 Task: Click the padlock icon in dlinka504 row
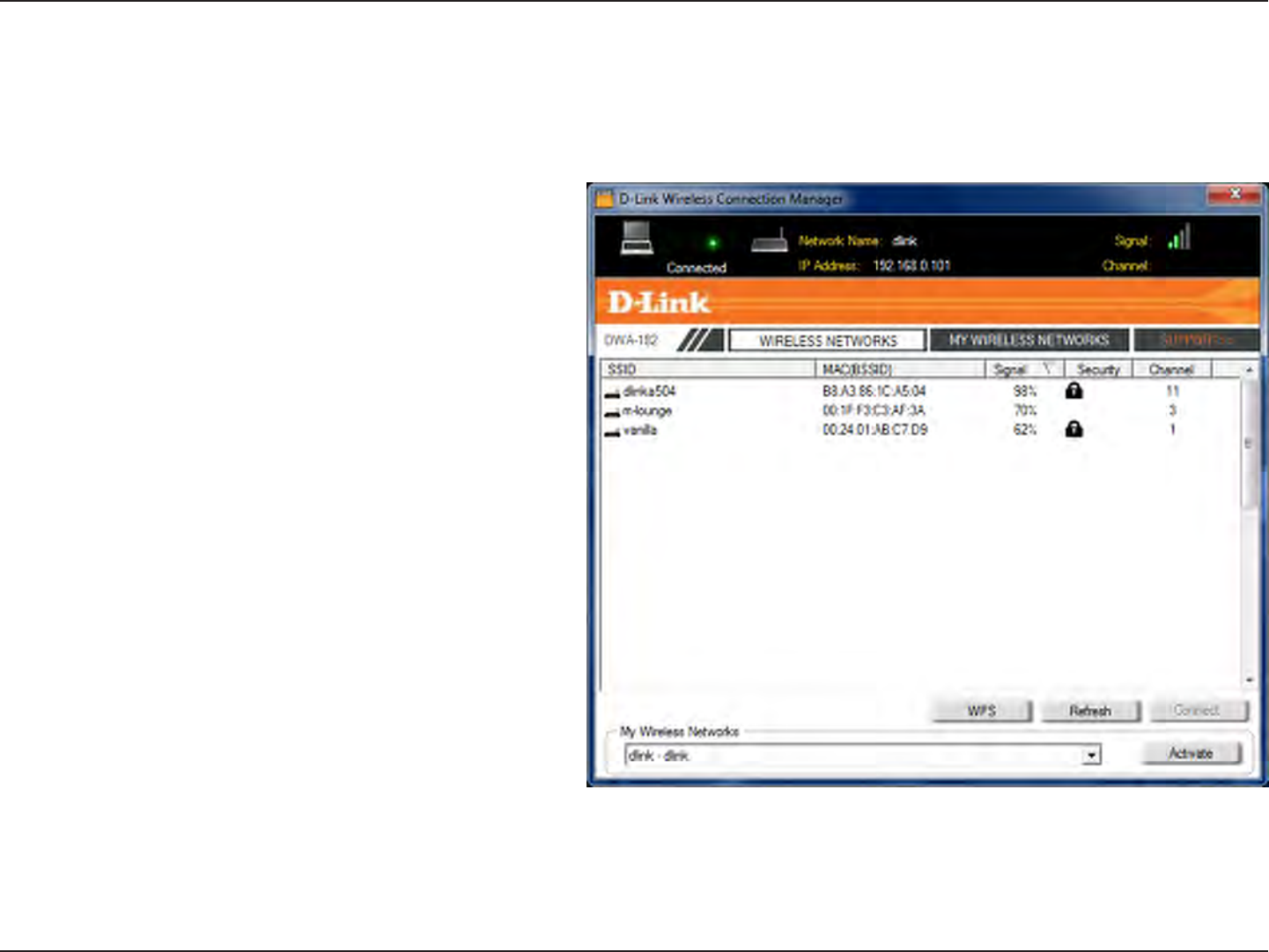(x=1073, y=390)
